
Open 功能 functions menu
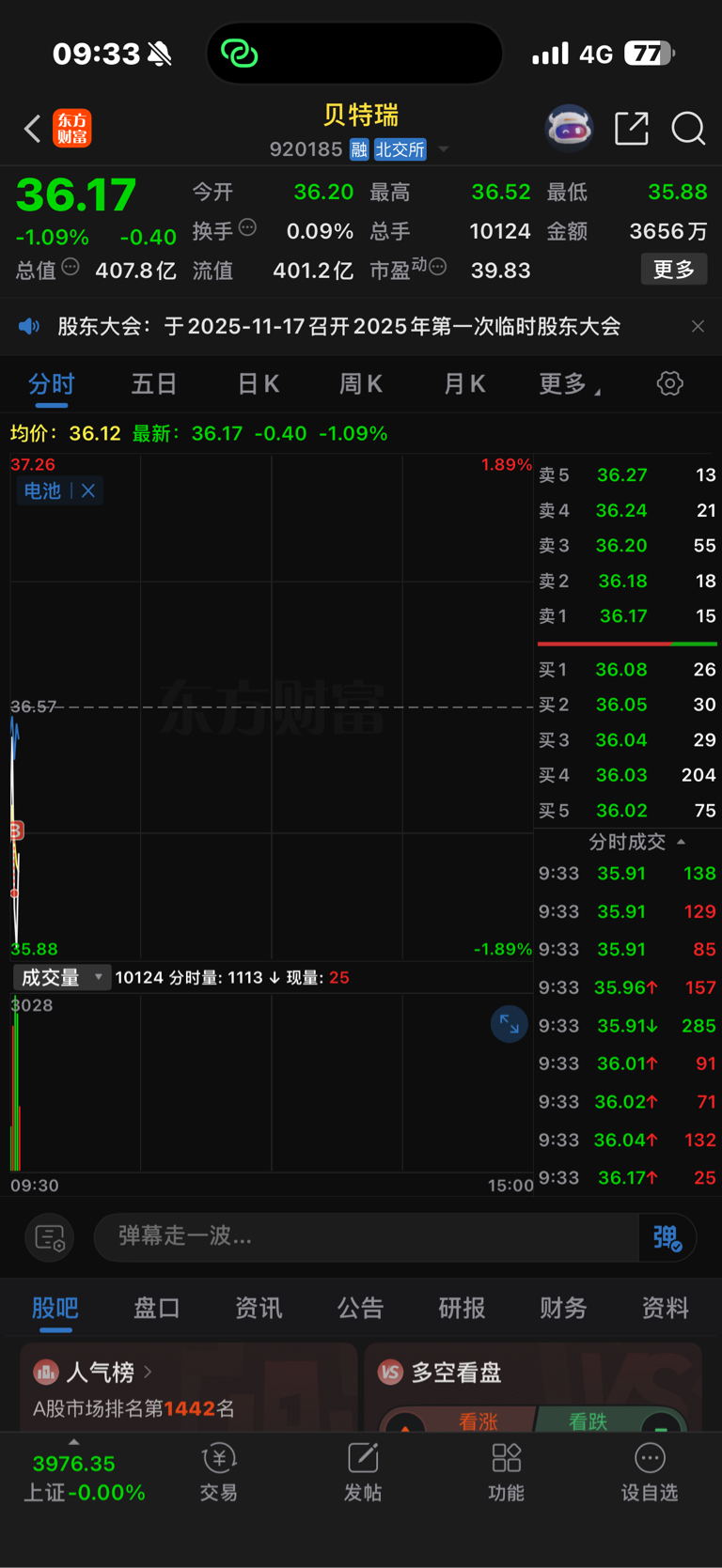tap(506, 1472)
